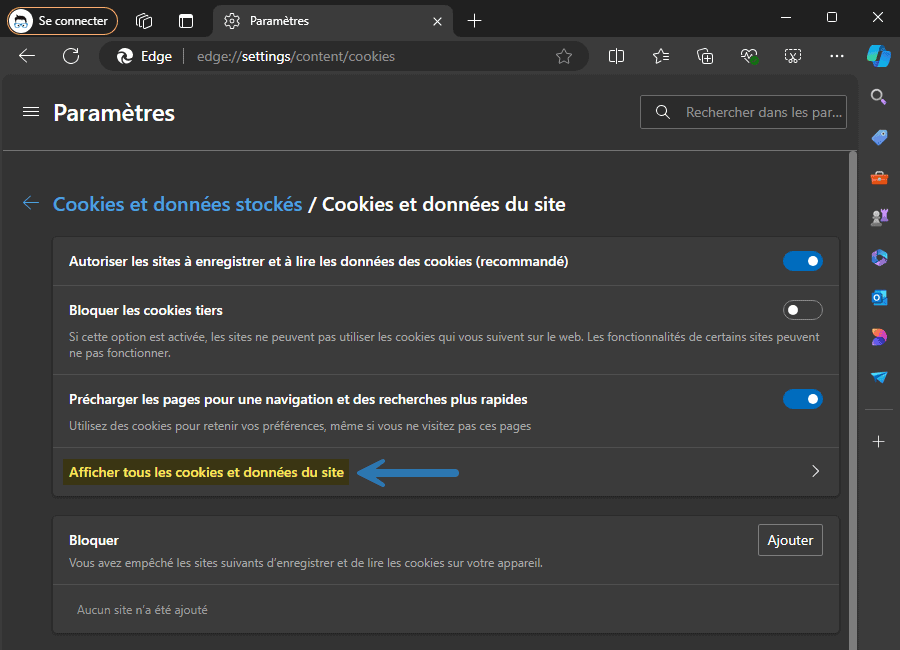Select the Paramètres tab
Screen dimensions: 900x650
[332, 21]
